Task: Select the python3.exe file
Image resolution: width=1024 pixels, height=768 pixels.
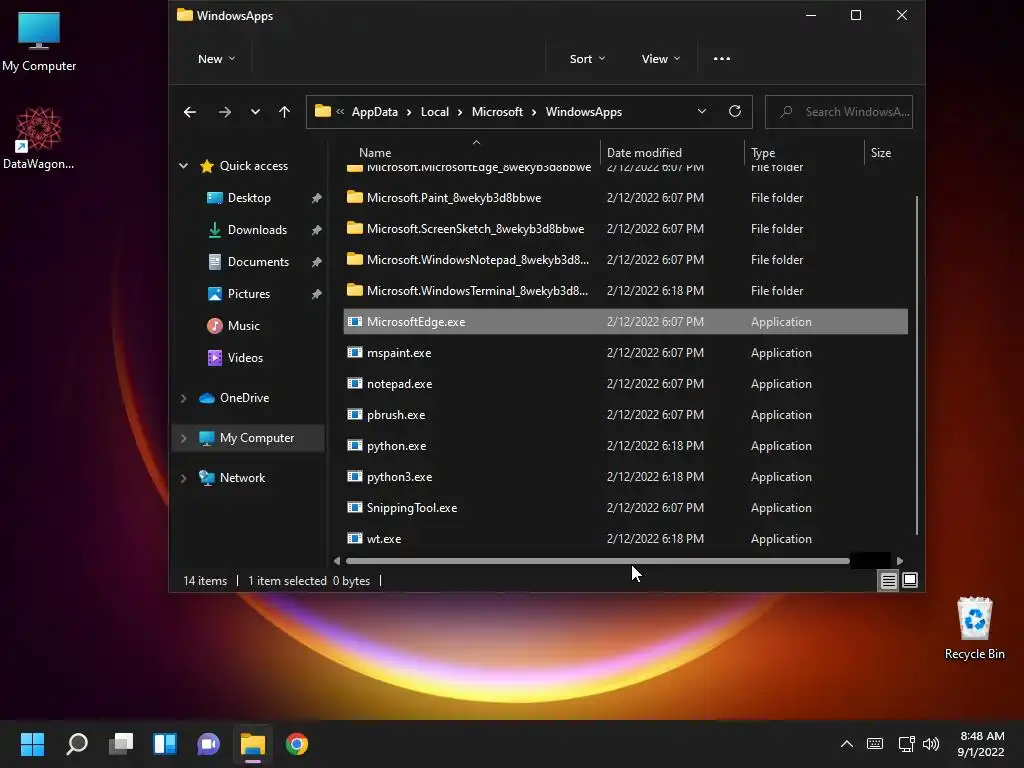Action: pos(625,477)
